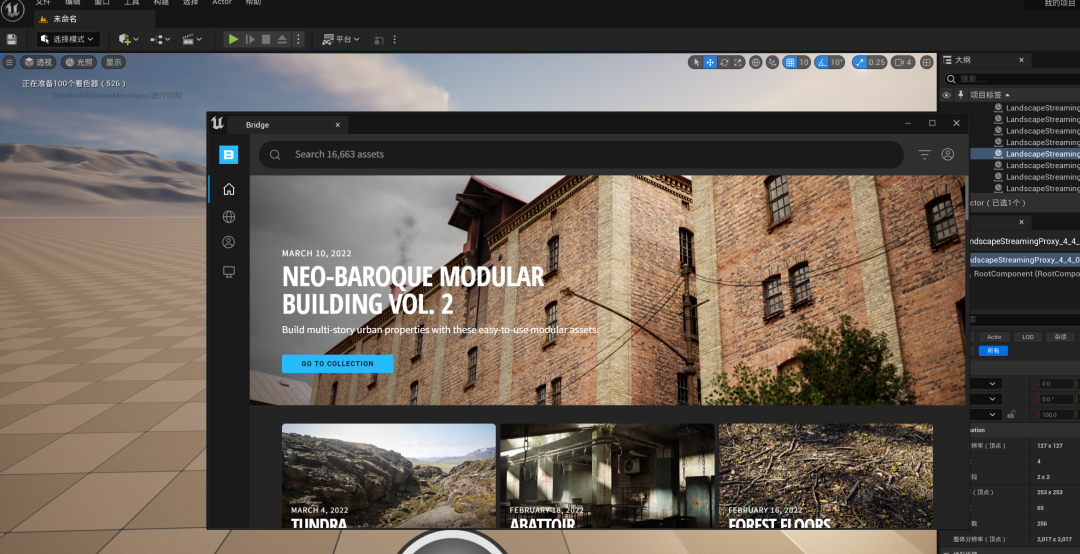Click the LOD filter button in details
1080x554 pixels.
pyautogui.click(x=1028, y=337)
